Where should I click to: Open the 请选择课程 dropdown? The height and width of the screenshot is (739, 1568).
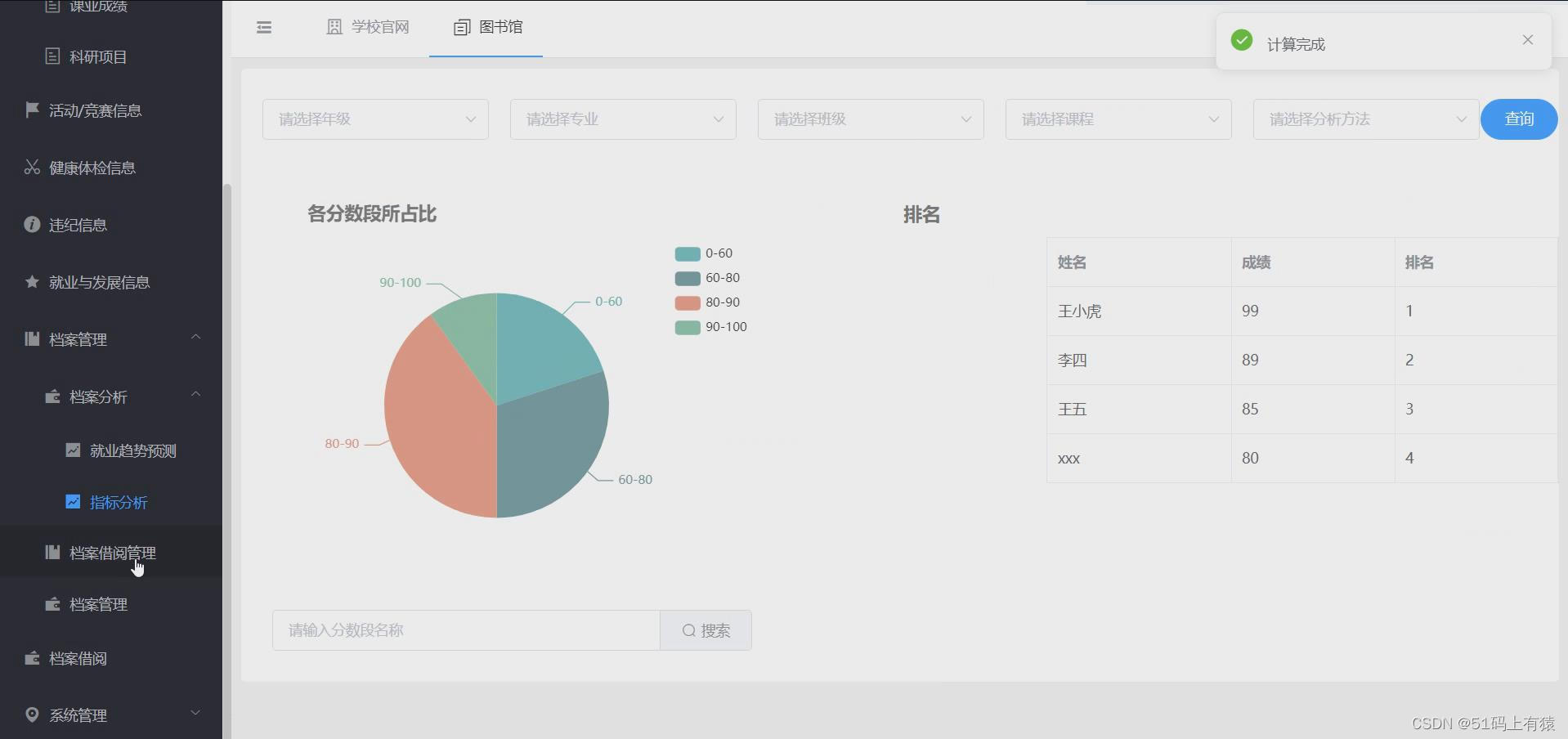tap(1118, 119)
